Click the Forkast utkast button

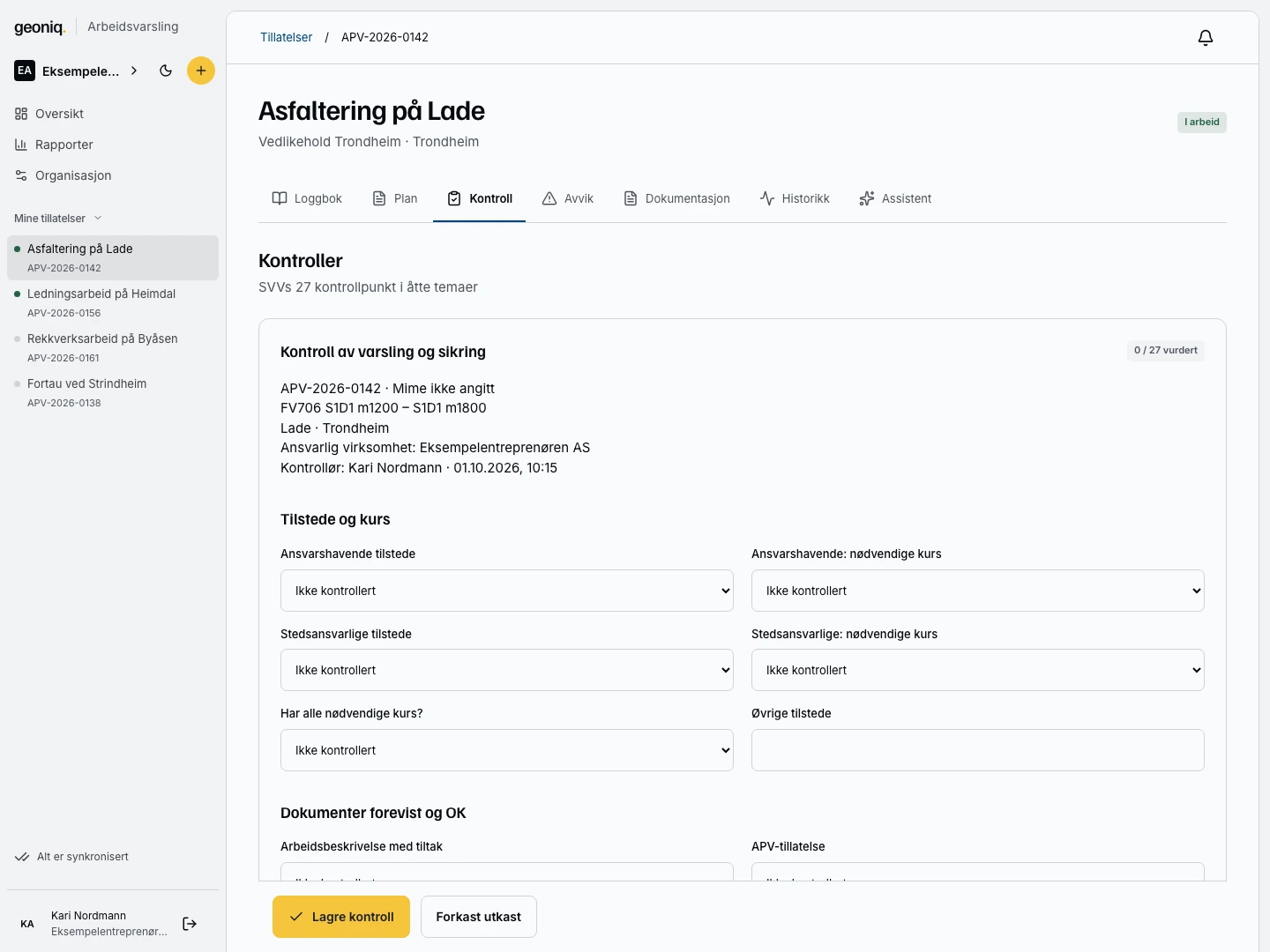point(479,917)
